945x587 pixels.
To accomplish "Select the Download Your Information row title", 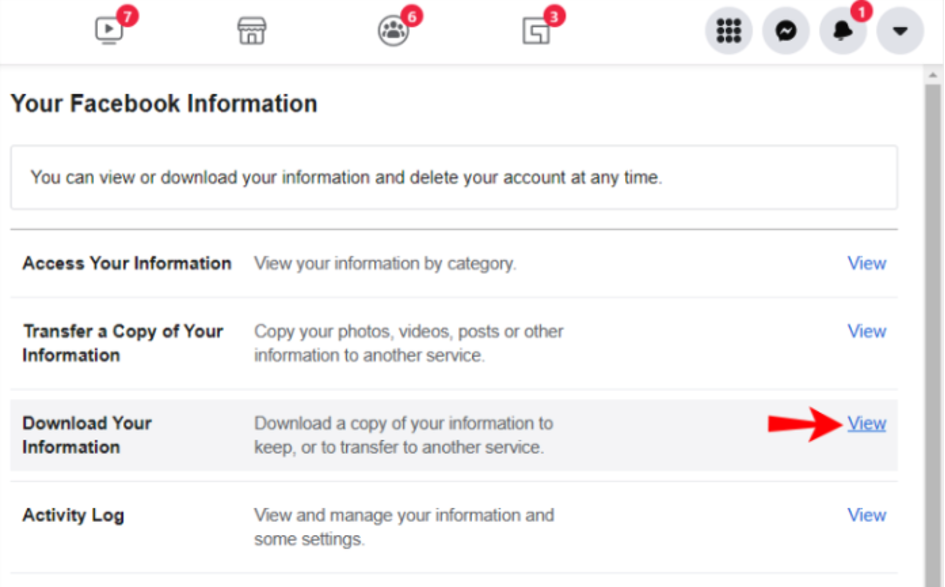I will [x=87, y=435].
